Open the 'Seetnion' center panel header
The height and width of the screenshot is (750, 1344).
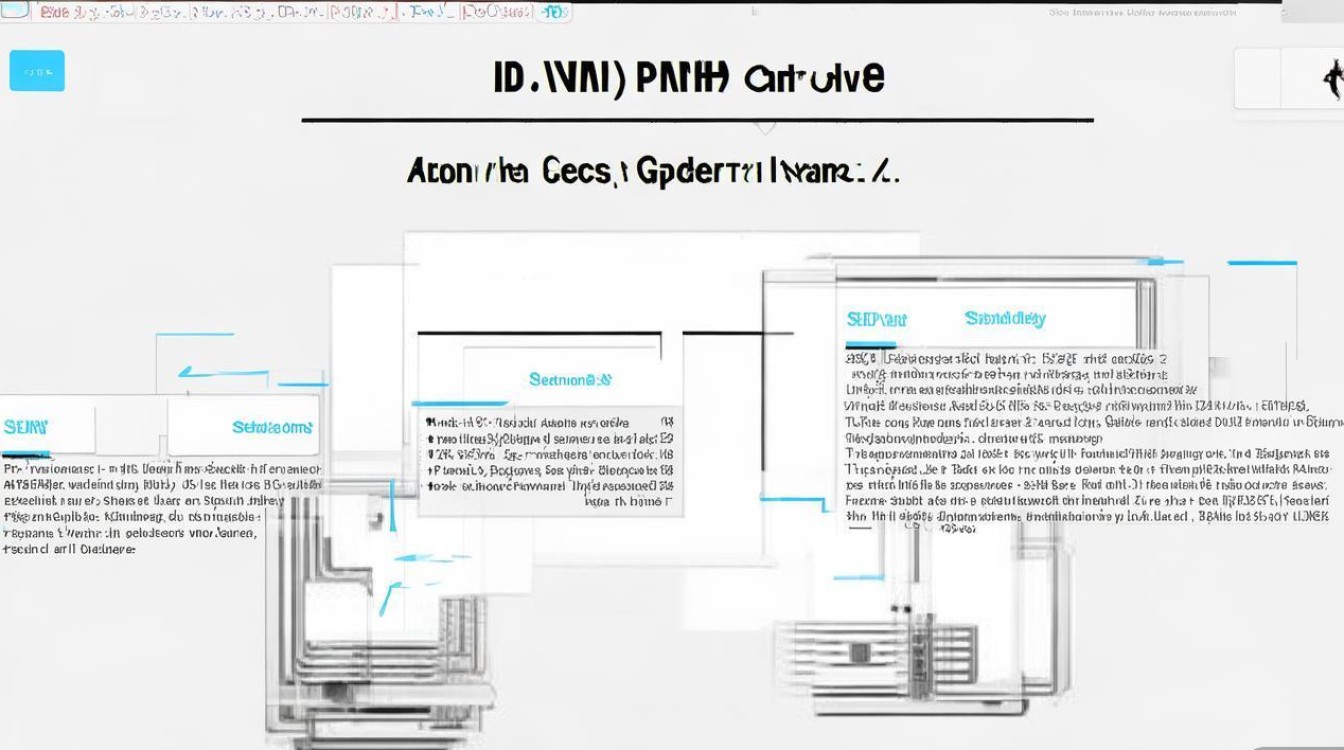pyautogui.click(x=569, y=380)
